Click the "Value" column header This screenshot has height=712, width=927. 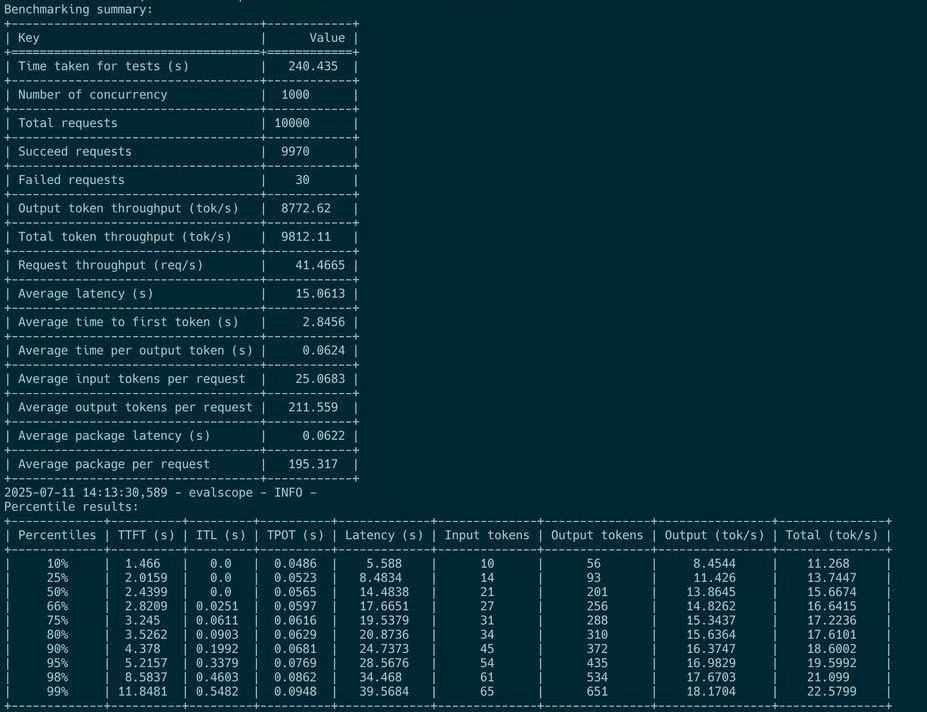click(x=330, y=37)
